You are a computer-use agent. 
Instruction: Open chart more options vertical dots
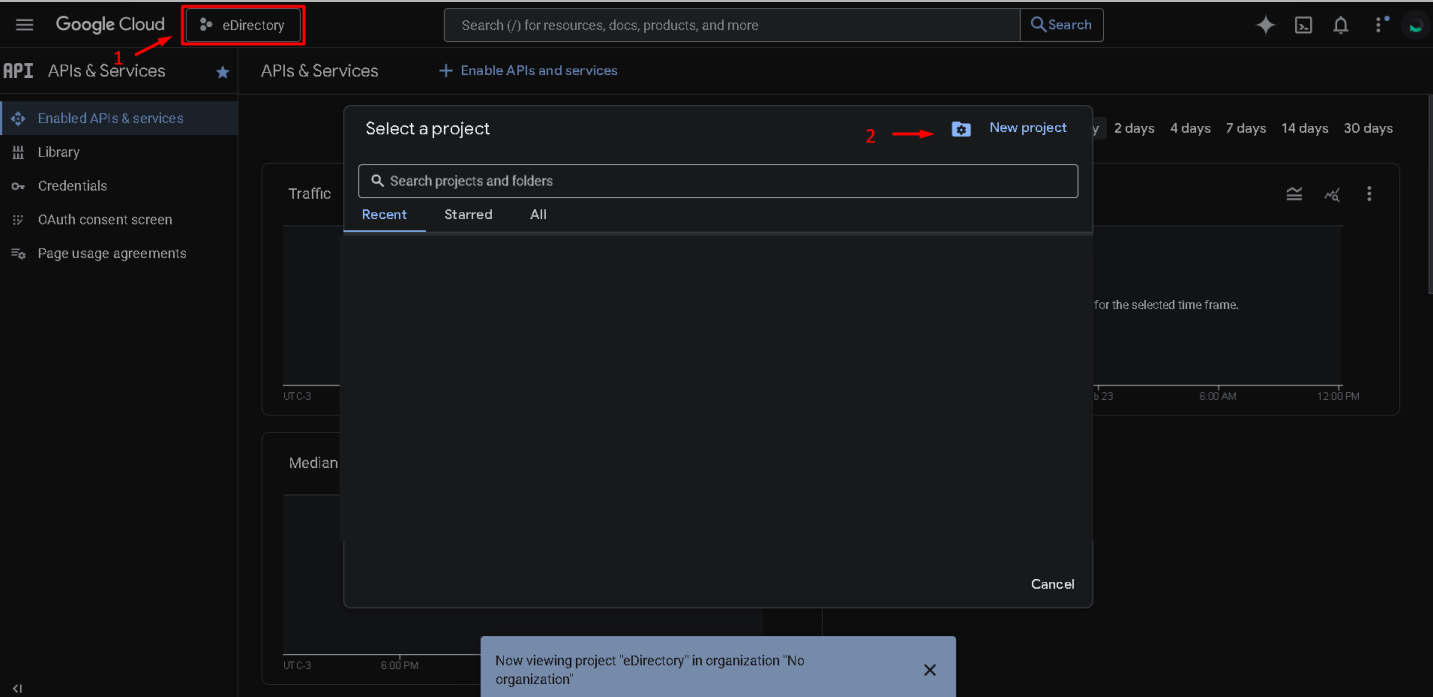[1369, 194]
